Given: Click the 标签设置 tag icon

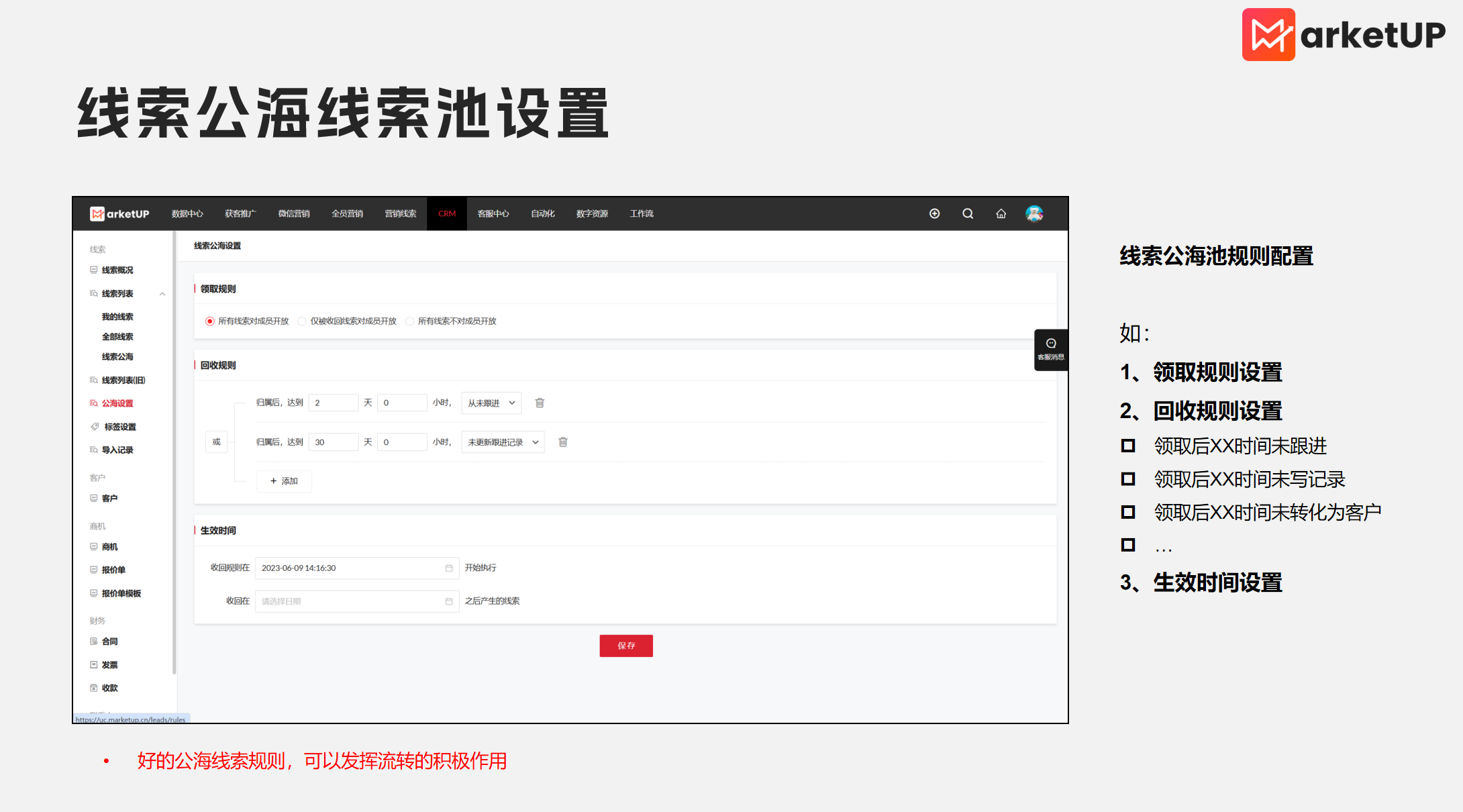Looking at the screenshot, I should pyautogui.click(x=95, y=427).
